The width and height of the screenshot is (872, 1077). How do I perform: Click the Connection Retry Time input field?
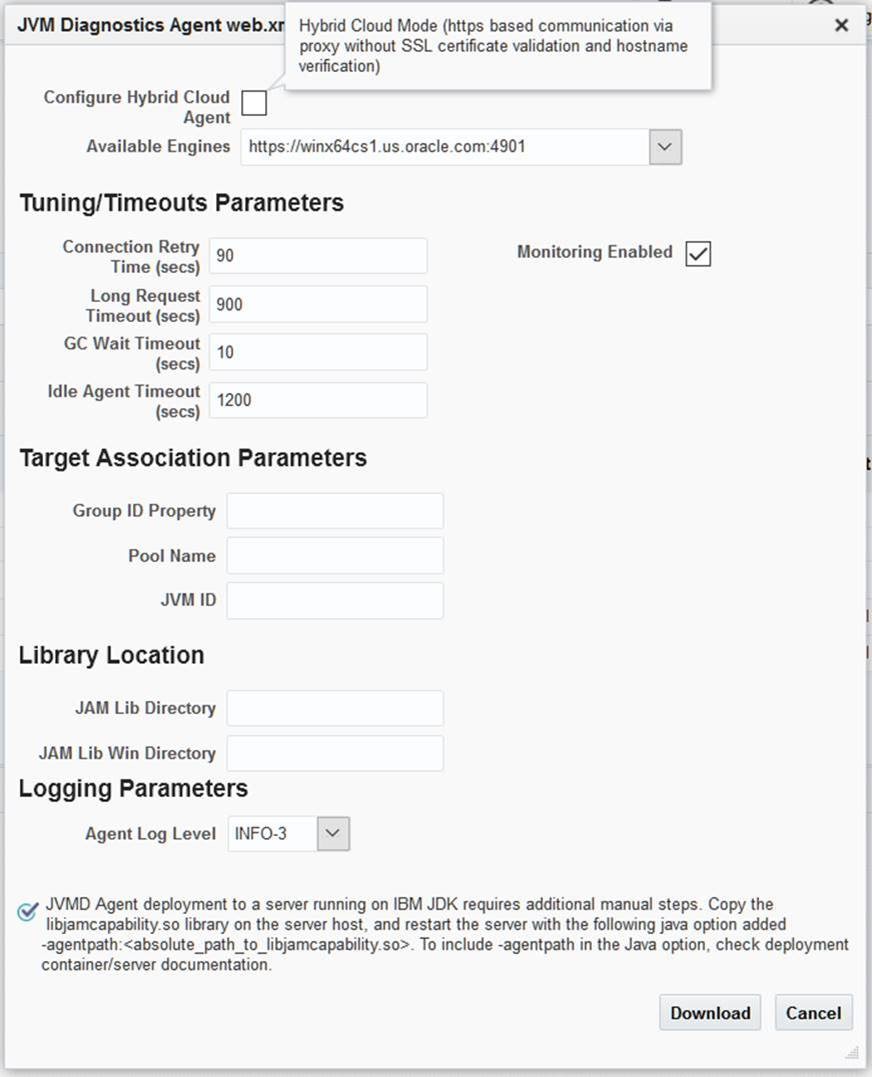317,255
